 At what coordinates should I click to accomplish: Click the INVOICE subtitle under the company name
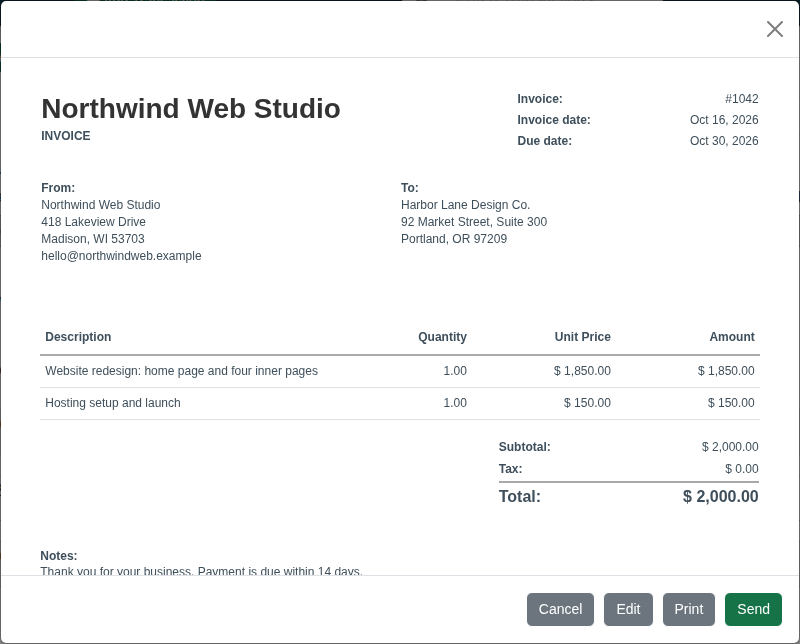point(66,136)
